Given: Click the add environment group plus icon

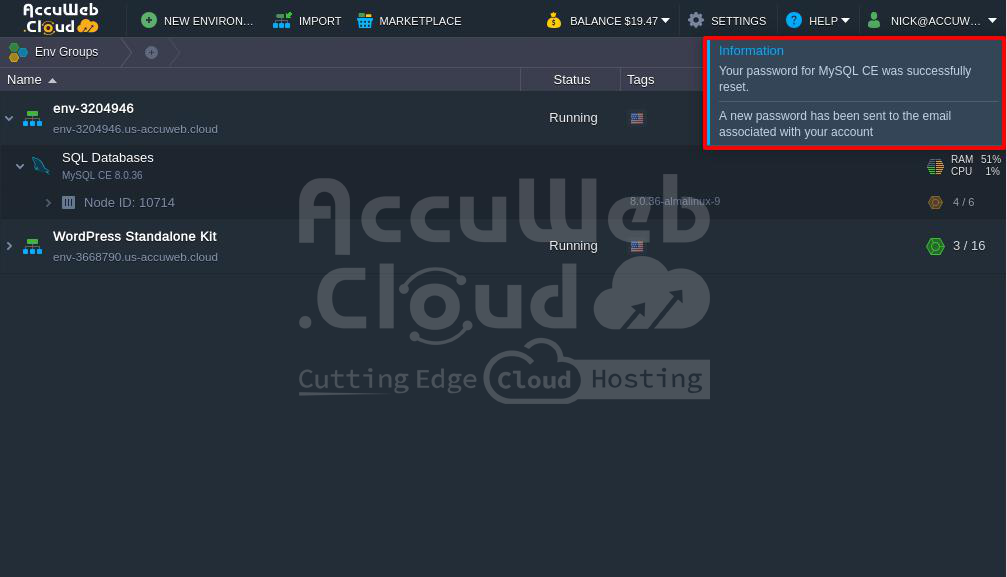Looking at the screenshot, I should pyautogui.click(x=151, y=52).
